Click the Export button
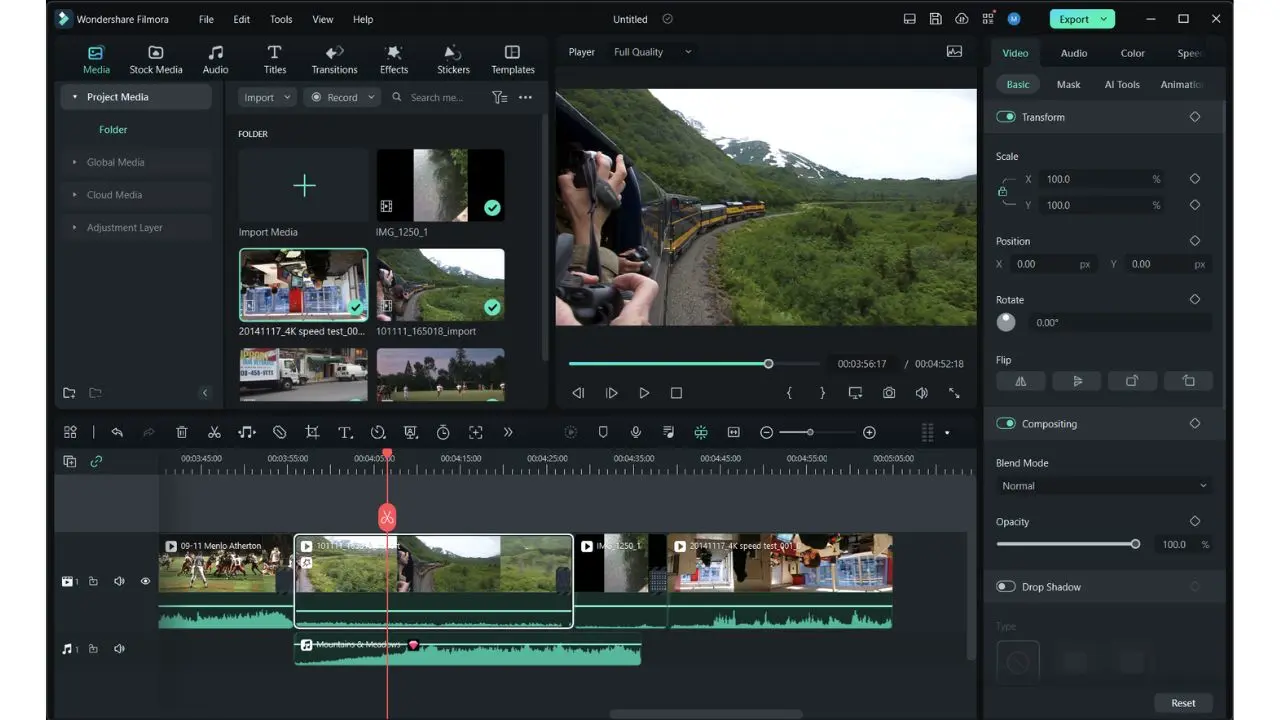The height and width of the screenshot is (720, 1280). pyautogui.click(x=1082, y=19)
